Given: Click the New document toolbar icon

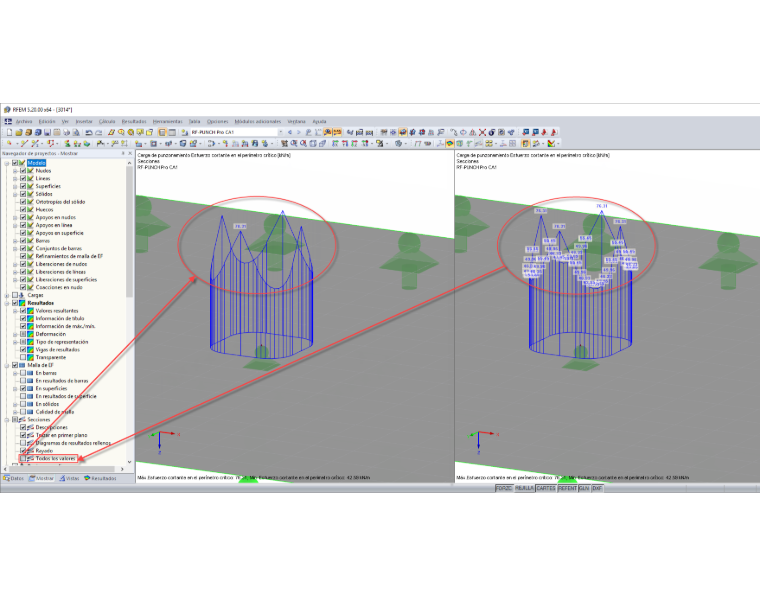Looking at the screenshot, I should [9, 132].
